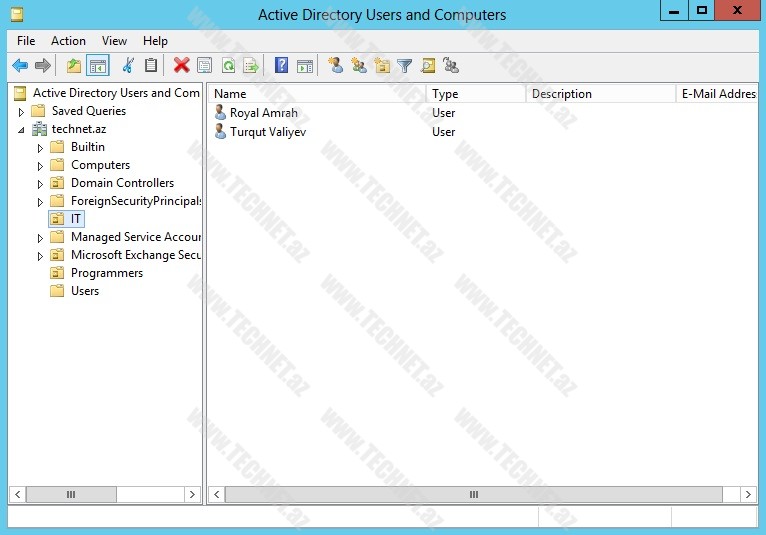766x535 pixels.
Task: Expand the Saved Queries node
Action: pos(21,112)
